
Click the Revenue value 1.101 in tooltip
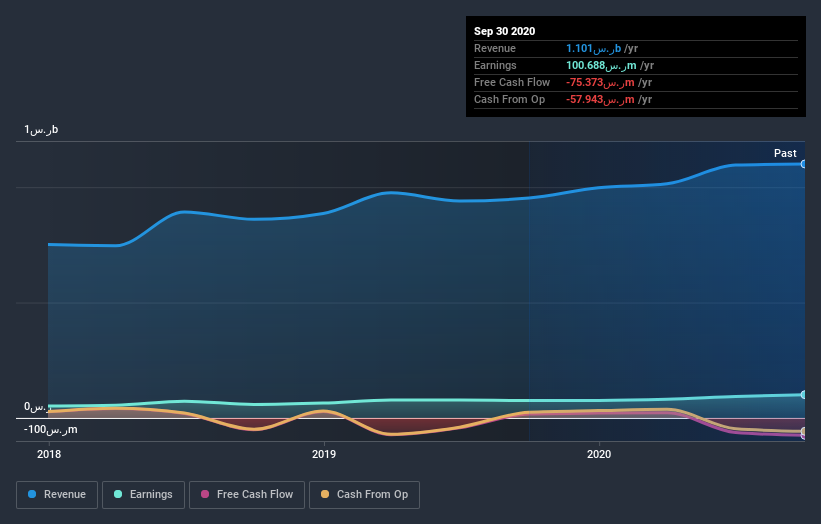(593, 49)
